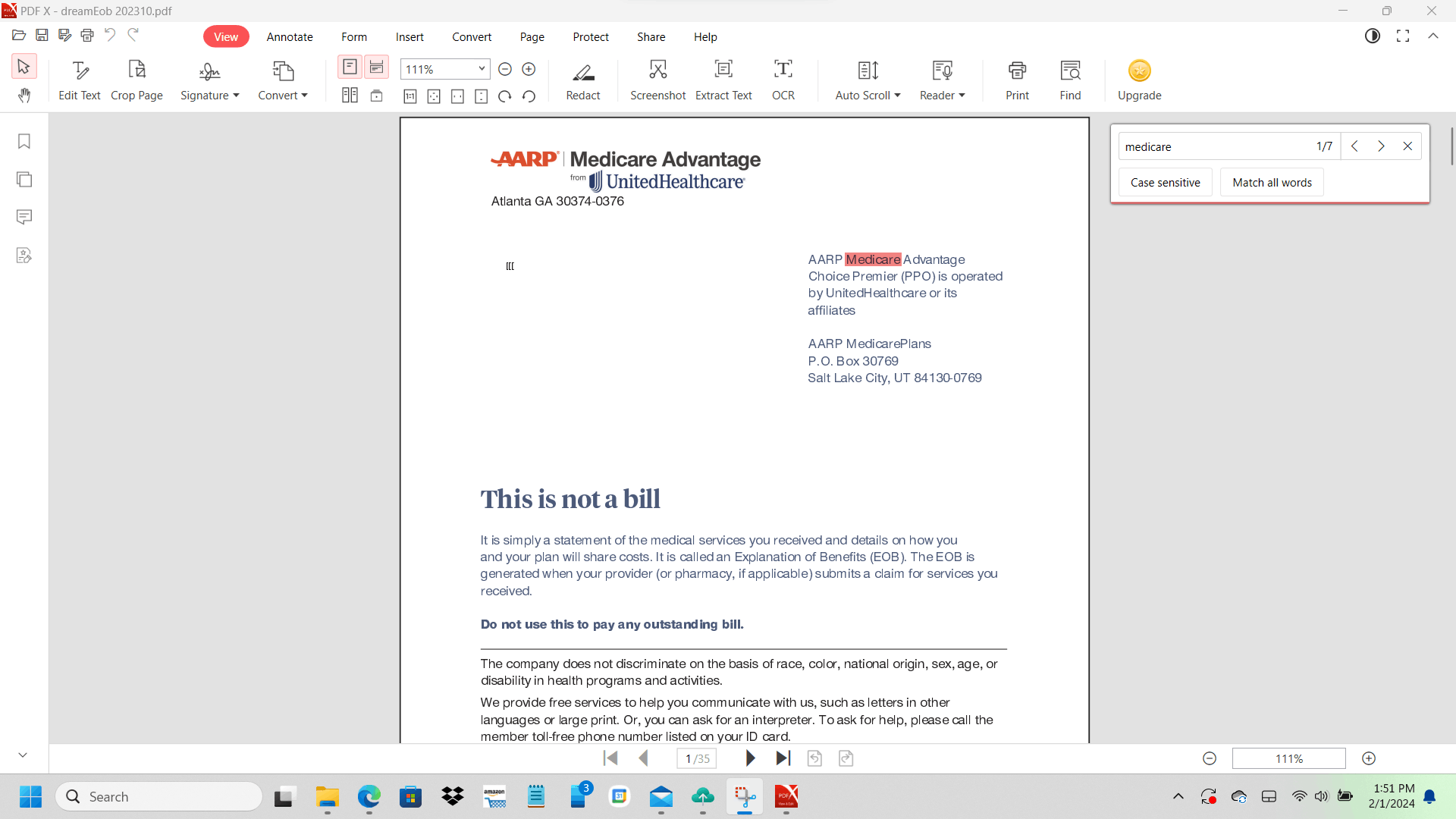Screen dimensions: 1456x819
Task: Select the Redact tool
Action: (582, 80)
